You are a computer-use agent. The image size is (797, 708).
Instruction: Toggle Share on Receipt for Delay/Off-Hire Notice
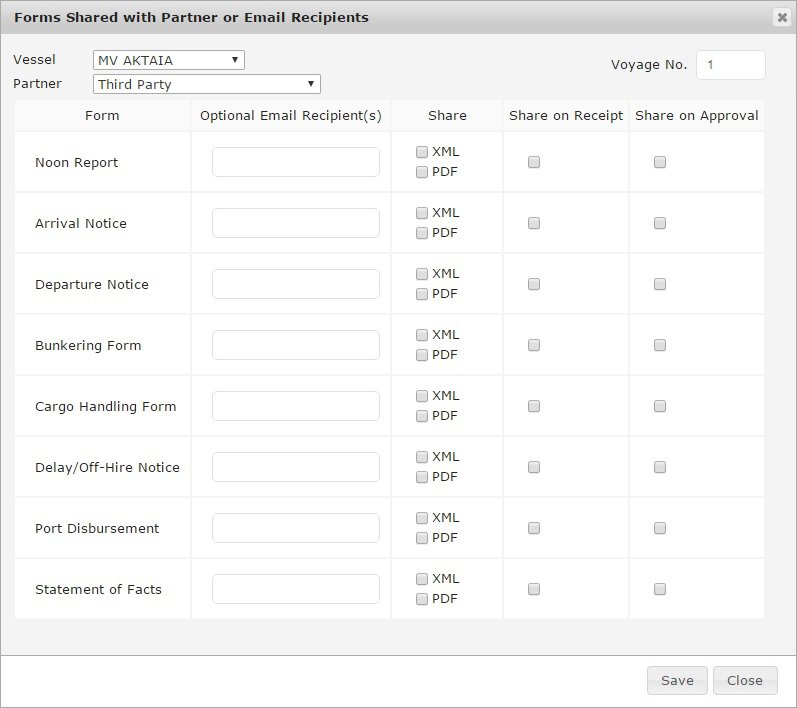[x=534, y=467]
